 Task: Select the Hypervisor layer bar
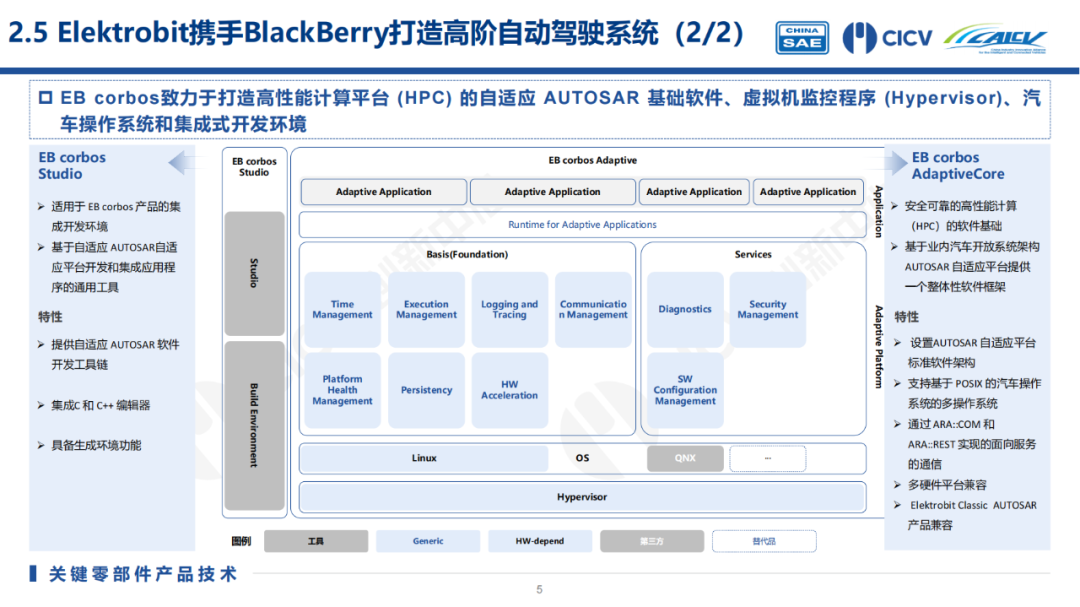pyautogui.click(x=582, y=497)
